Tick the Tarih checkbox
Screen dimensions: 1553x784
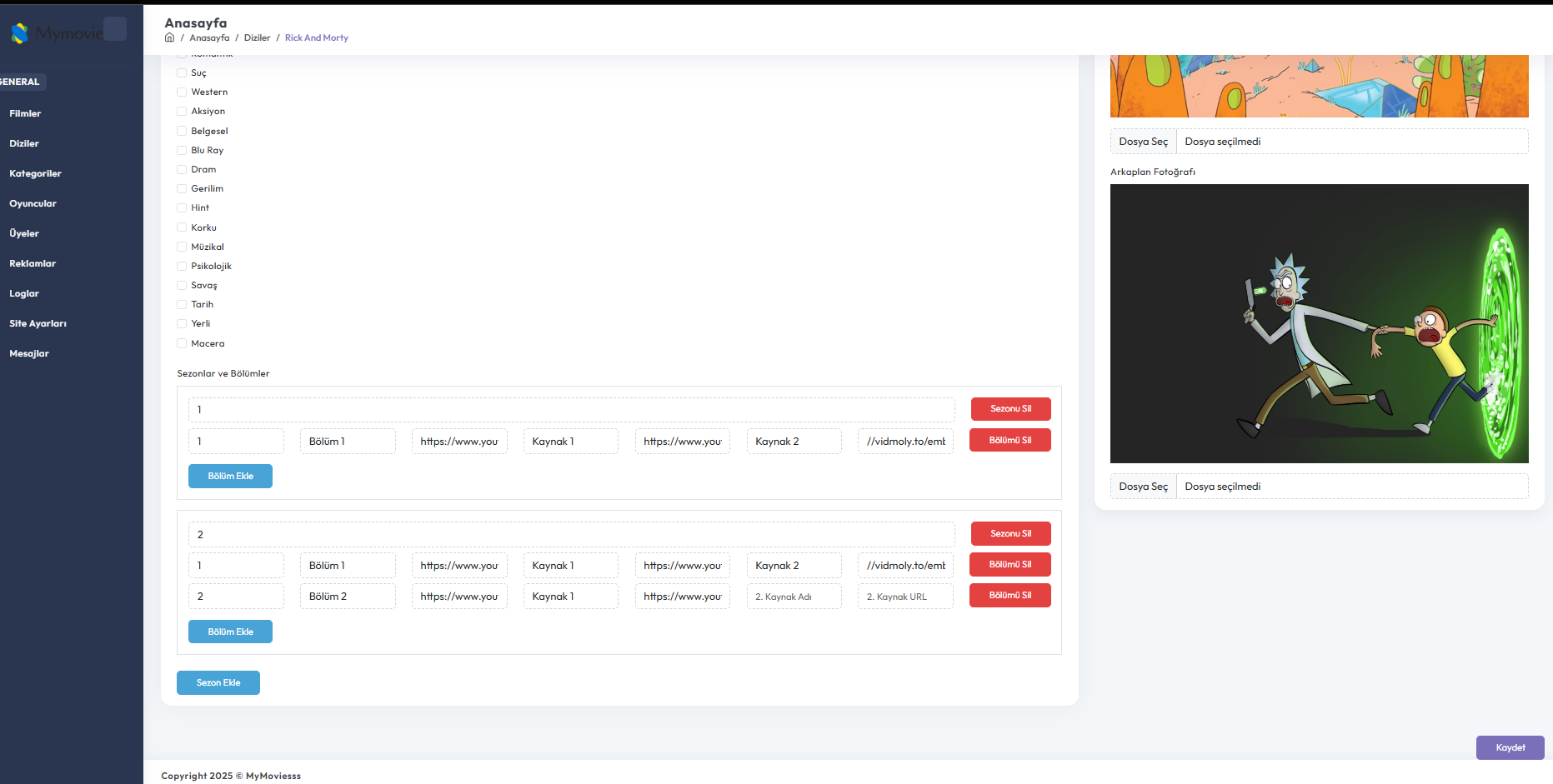point(182,304)
